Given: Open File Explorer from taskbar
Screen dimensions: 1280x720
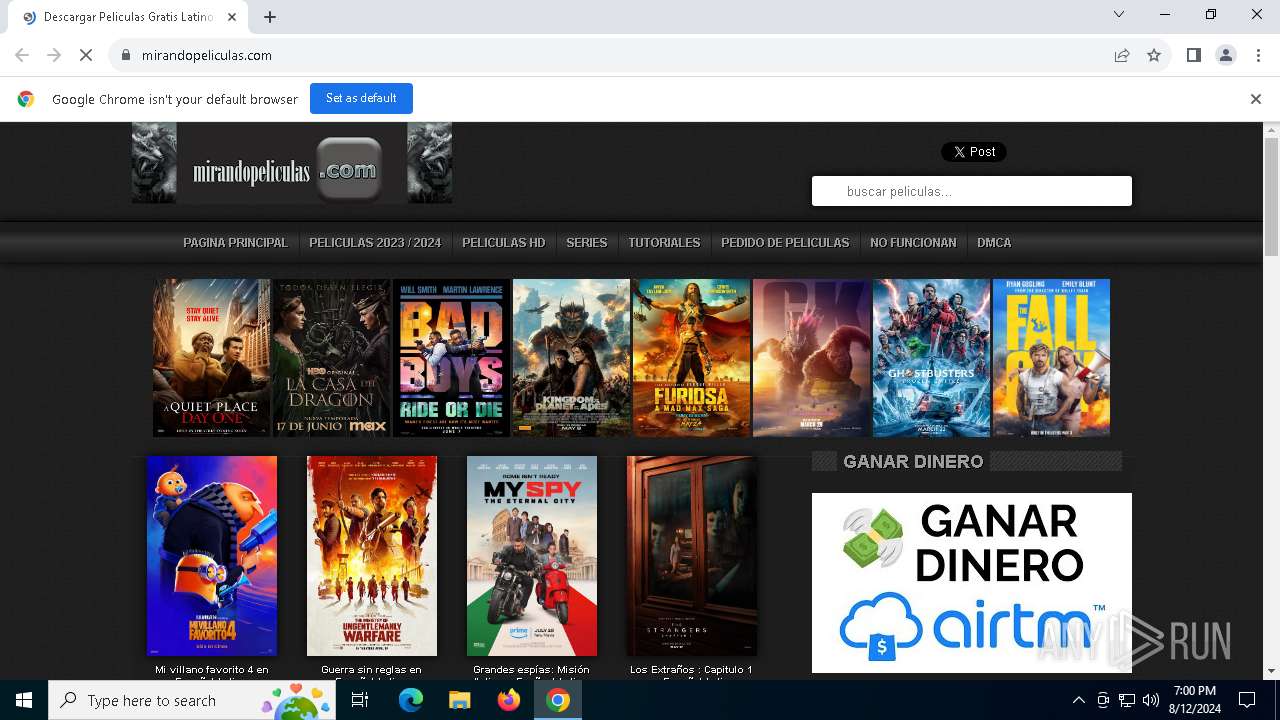Looking at the screenshot, I should [x=459, y=700].
